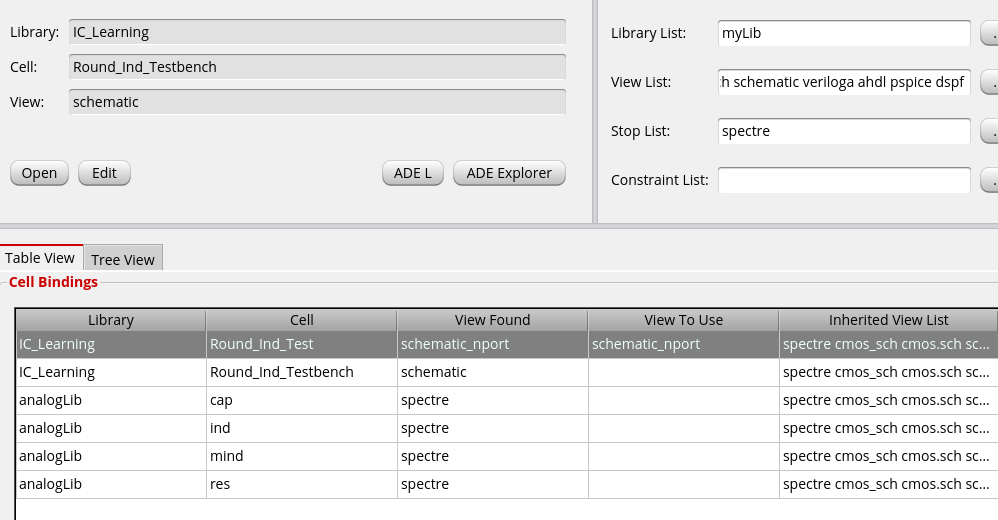
Task: Click the Library List input field
Action: (x=844, y=33)
